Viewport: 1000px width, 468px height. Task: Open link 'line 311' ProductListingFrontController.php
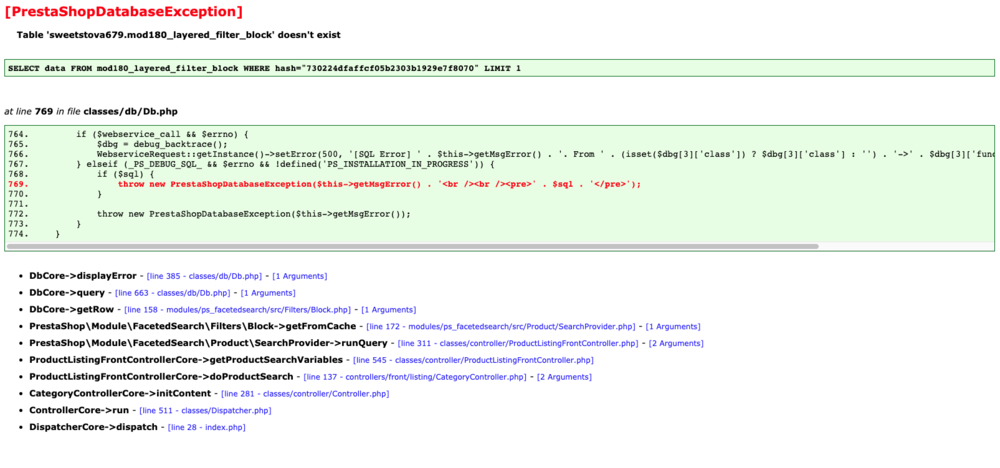point(518,343)
